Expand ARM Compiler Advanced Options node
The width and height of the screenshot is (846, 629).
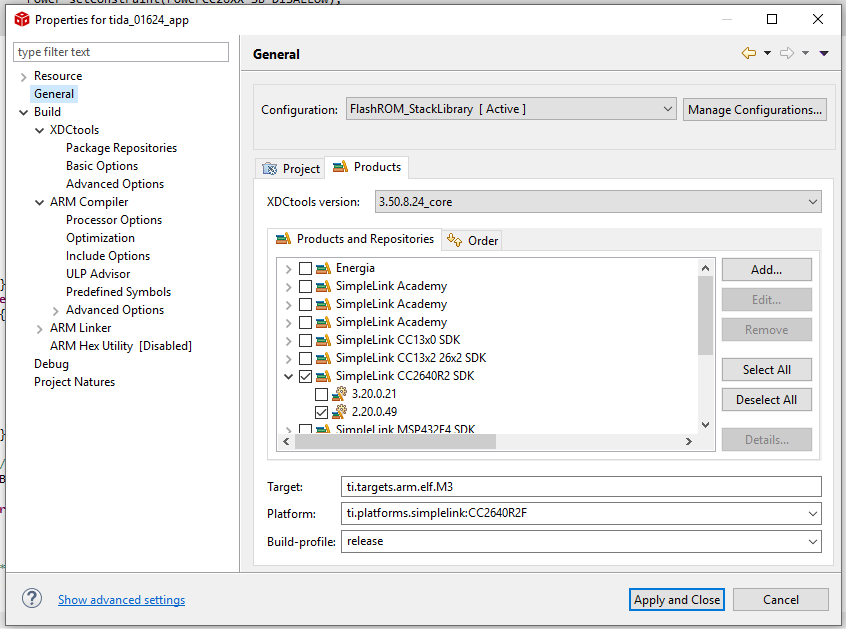point(56,311)
